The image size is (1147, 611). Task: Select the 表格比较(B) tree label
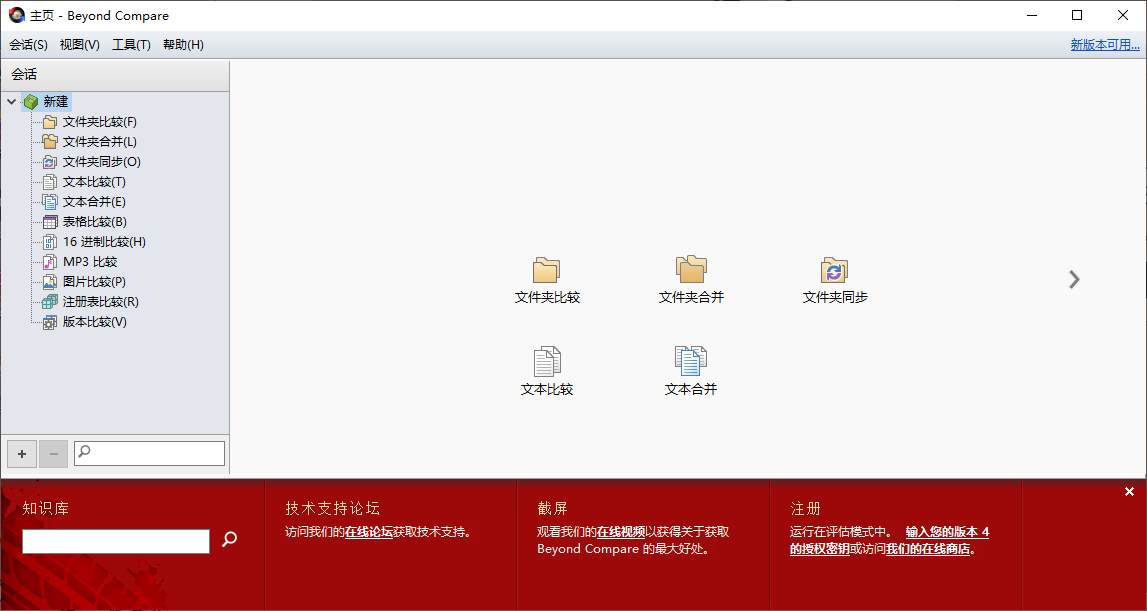click(x=94, y=222)
